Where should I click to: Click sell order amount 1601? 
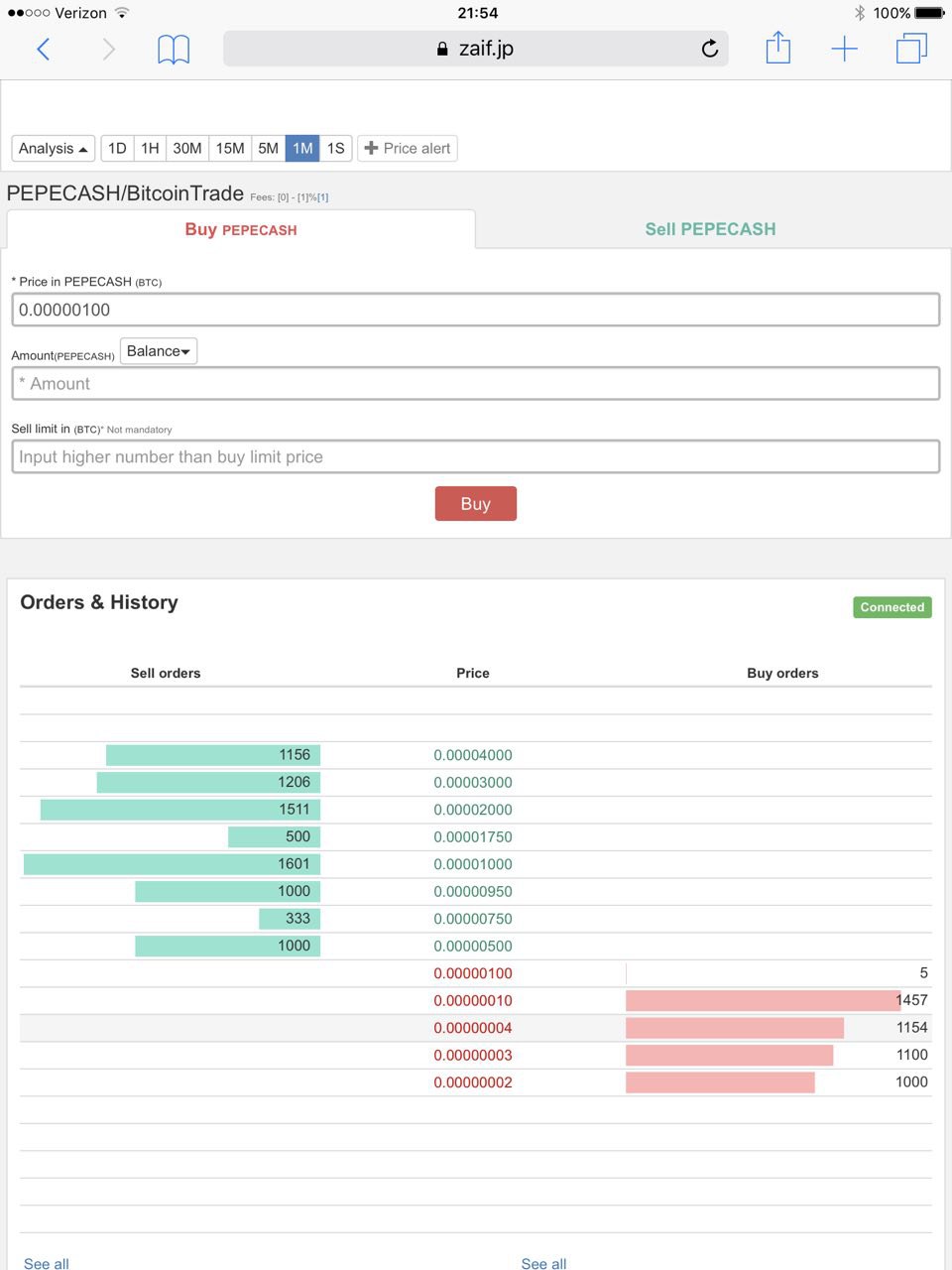[x=295, y=864]
